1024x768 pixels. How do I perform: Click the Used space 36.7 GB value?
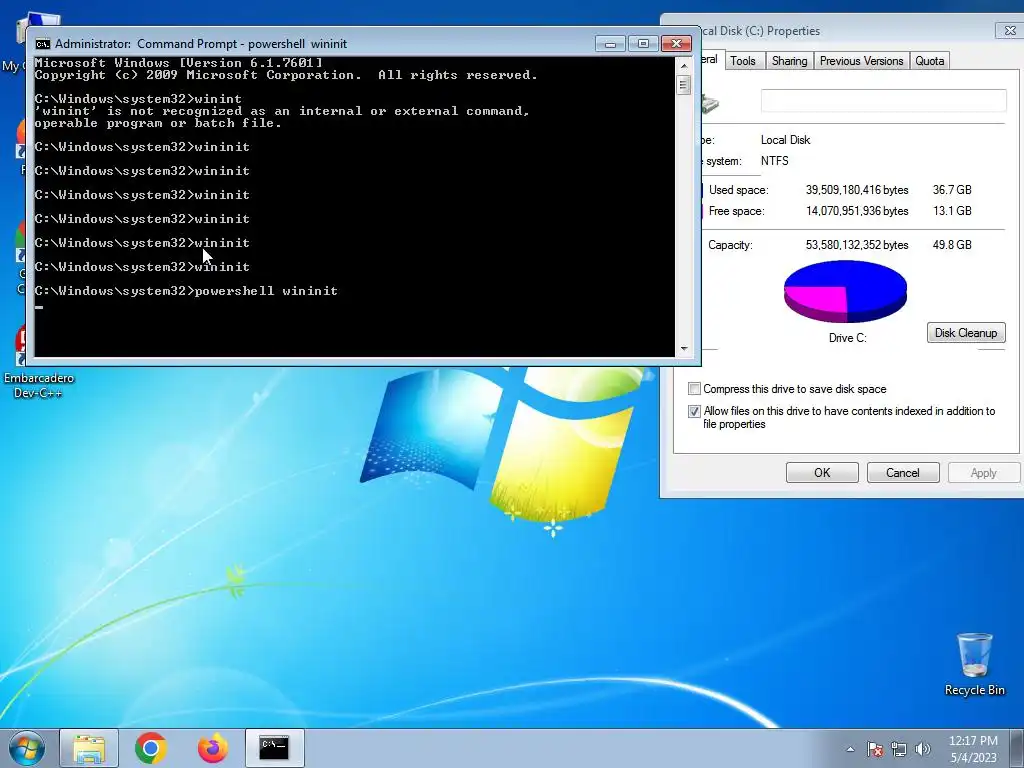(x=952, y=190)
